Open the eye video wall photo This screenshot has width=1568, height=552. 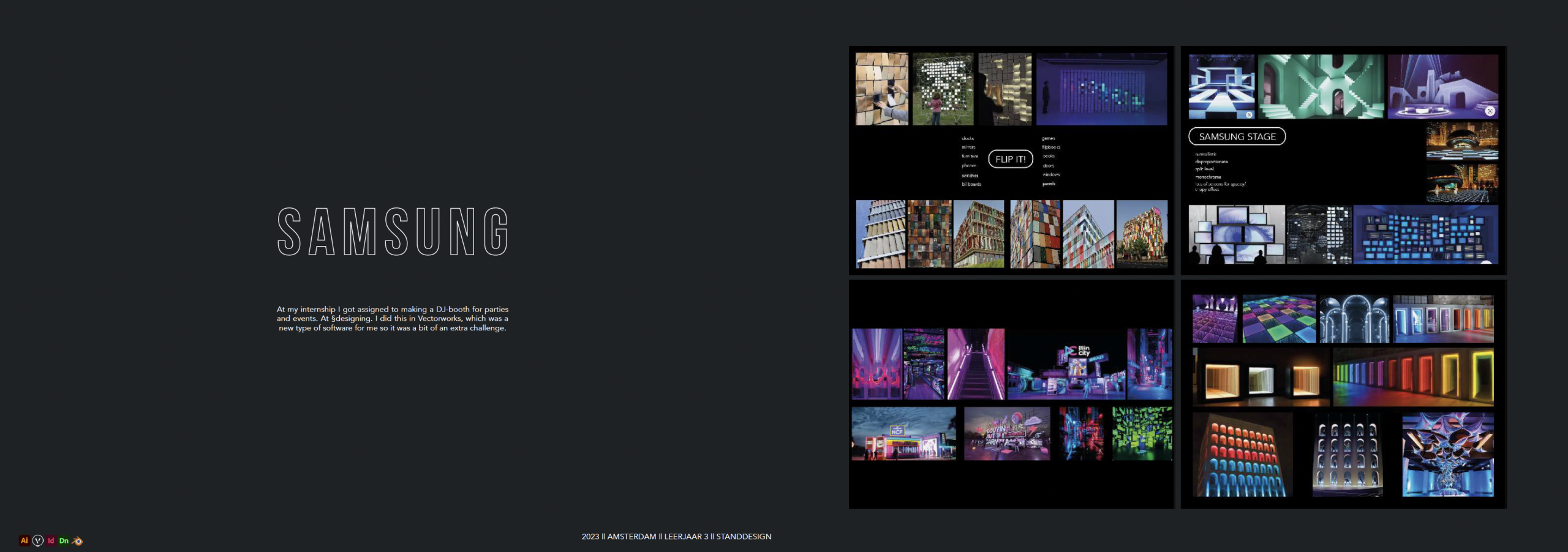(x=1237, y=234)
